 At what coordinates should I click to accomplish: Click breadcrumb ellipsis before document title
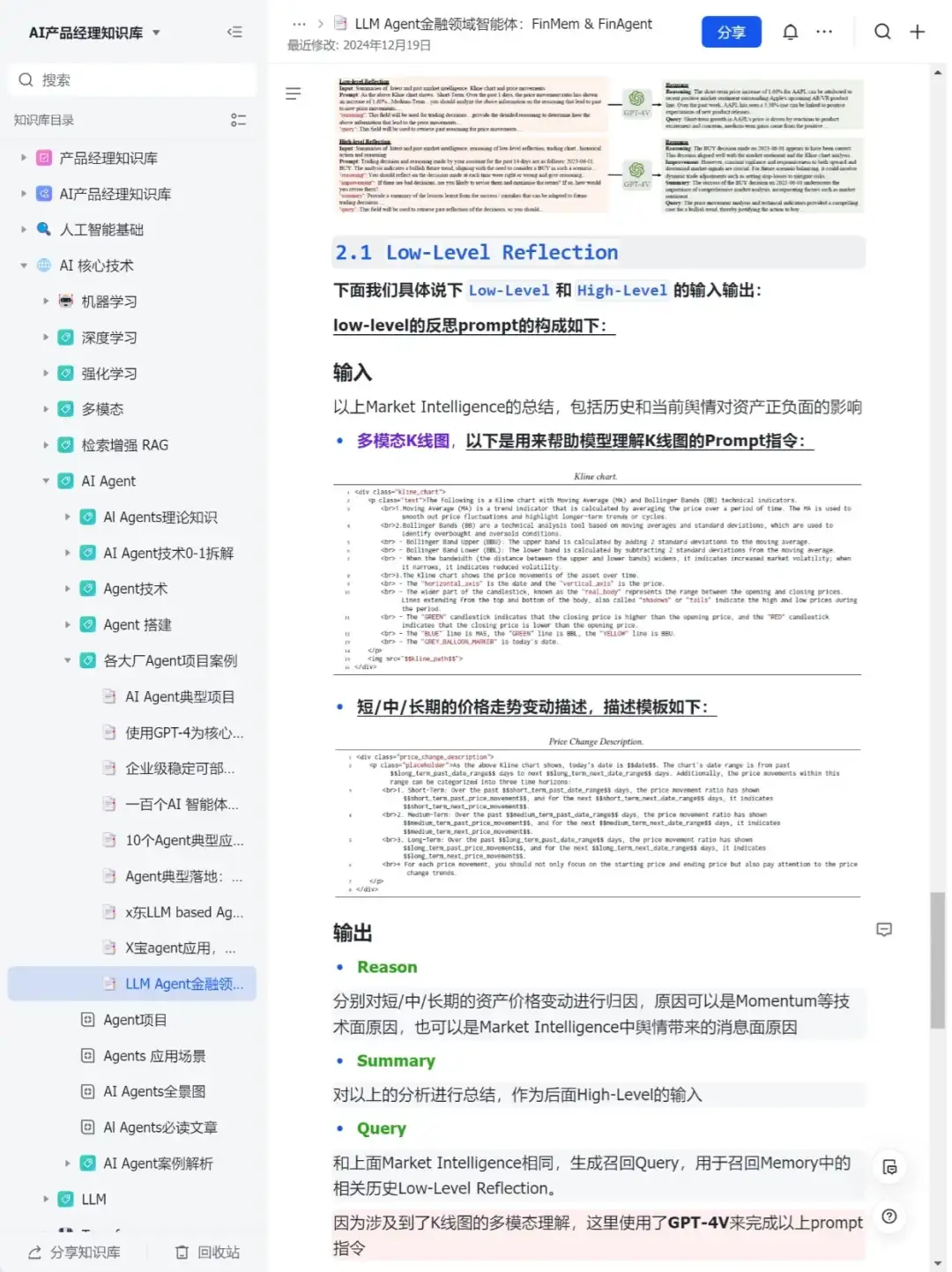(299, 25)
